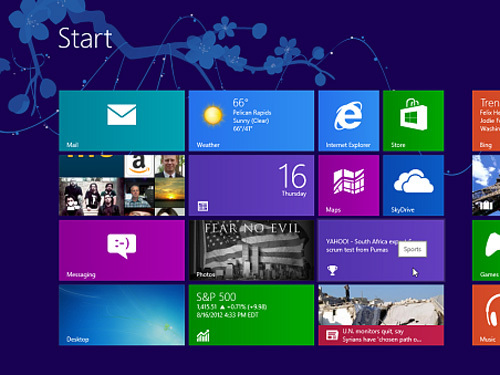Click the 1,415.51 index value
Viewport: 500px width, 375px height.
pyautogui.click(x=207, y=307)
